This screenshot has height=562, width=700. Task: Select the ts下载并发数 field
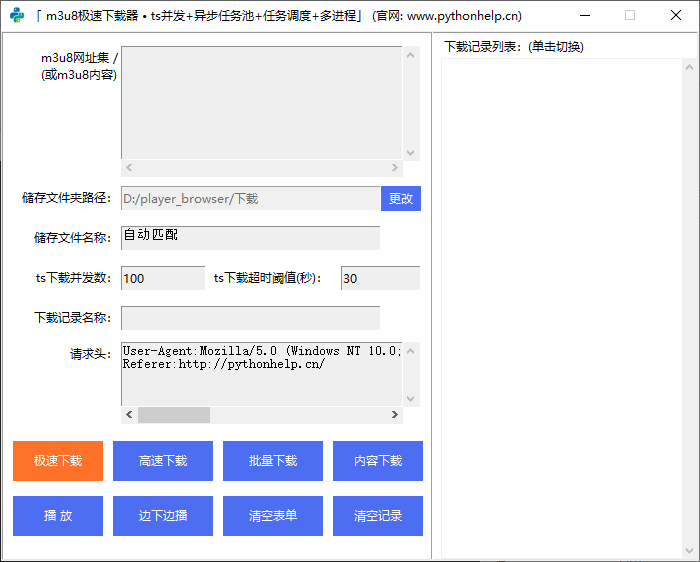(x=163, y=278)
